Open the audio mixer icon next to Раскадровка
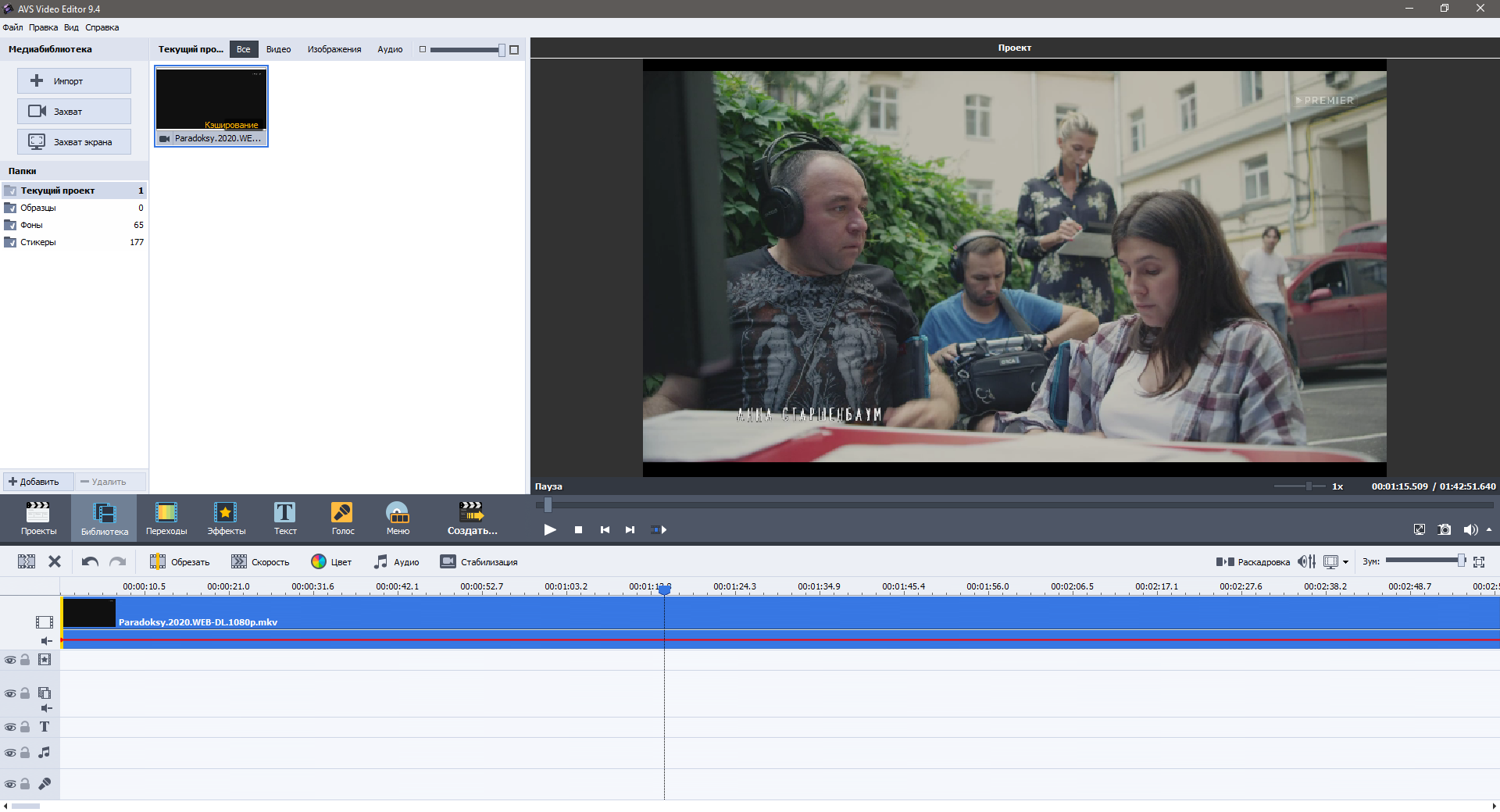1500x812 pixels. tap(1306, 561)
